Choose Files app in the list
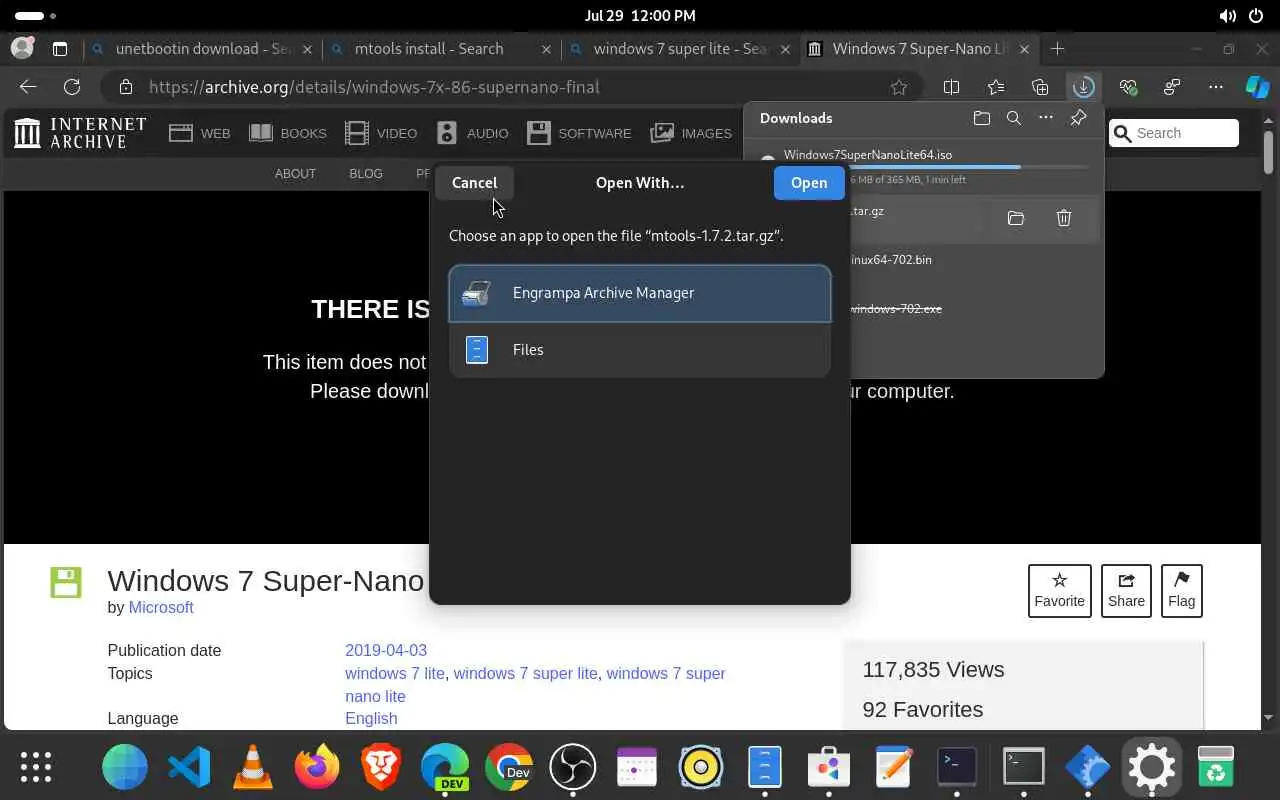 (x=640, y=350)
